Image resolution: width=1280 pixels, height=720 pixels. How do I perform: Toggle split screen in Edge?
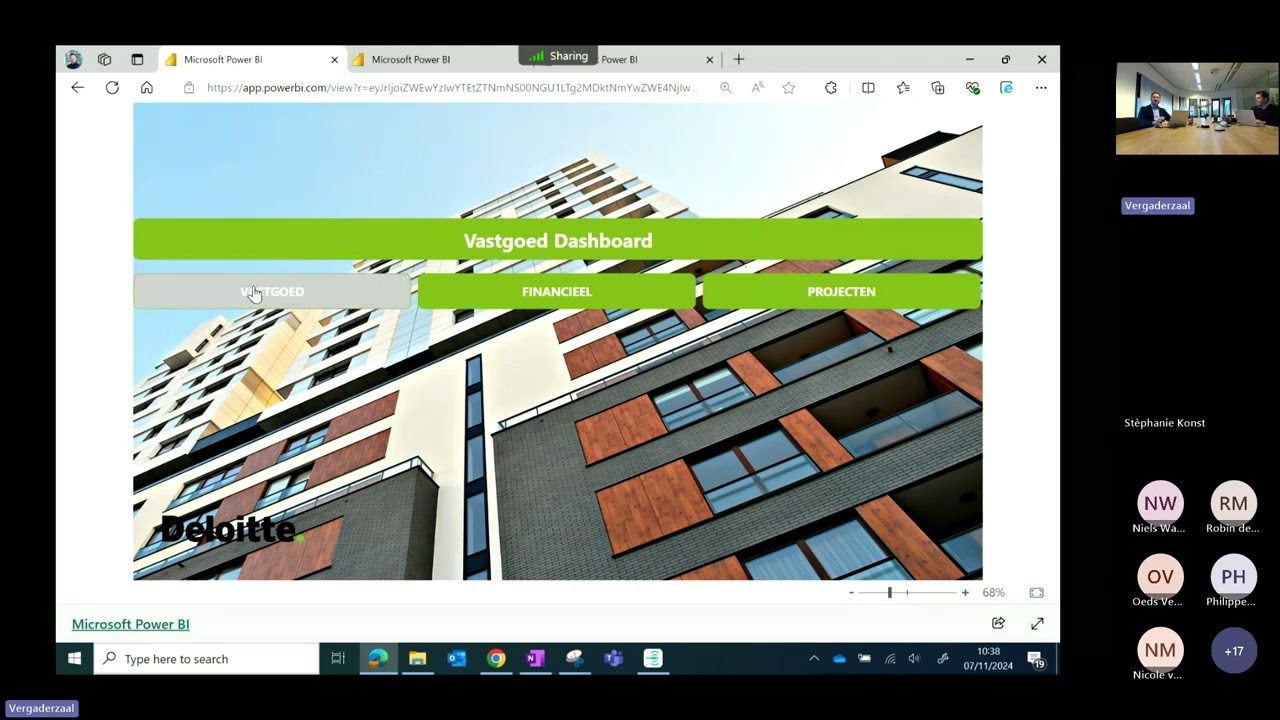point(868,88)
